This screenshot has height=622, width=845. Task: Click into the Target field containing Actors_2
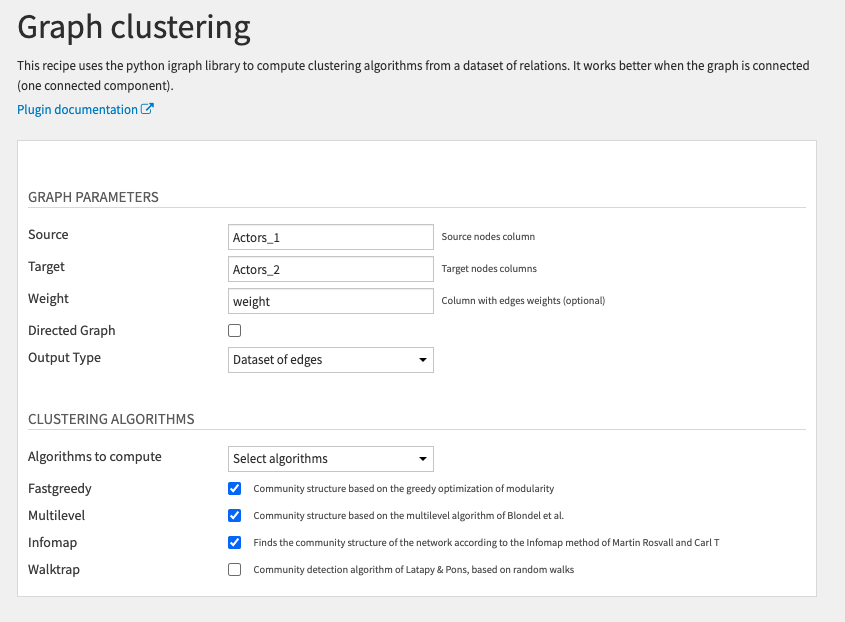[x=331, y=269]
